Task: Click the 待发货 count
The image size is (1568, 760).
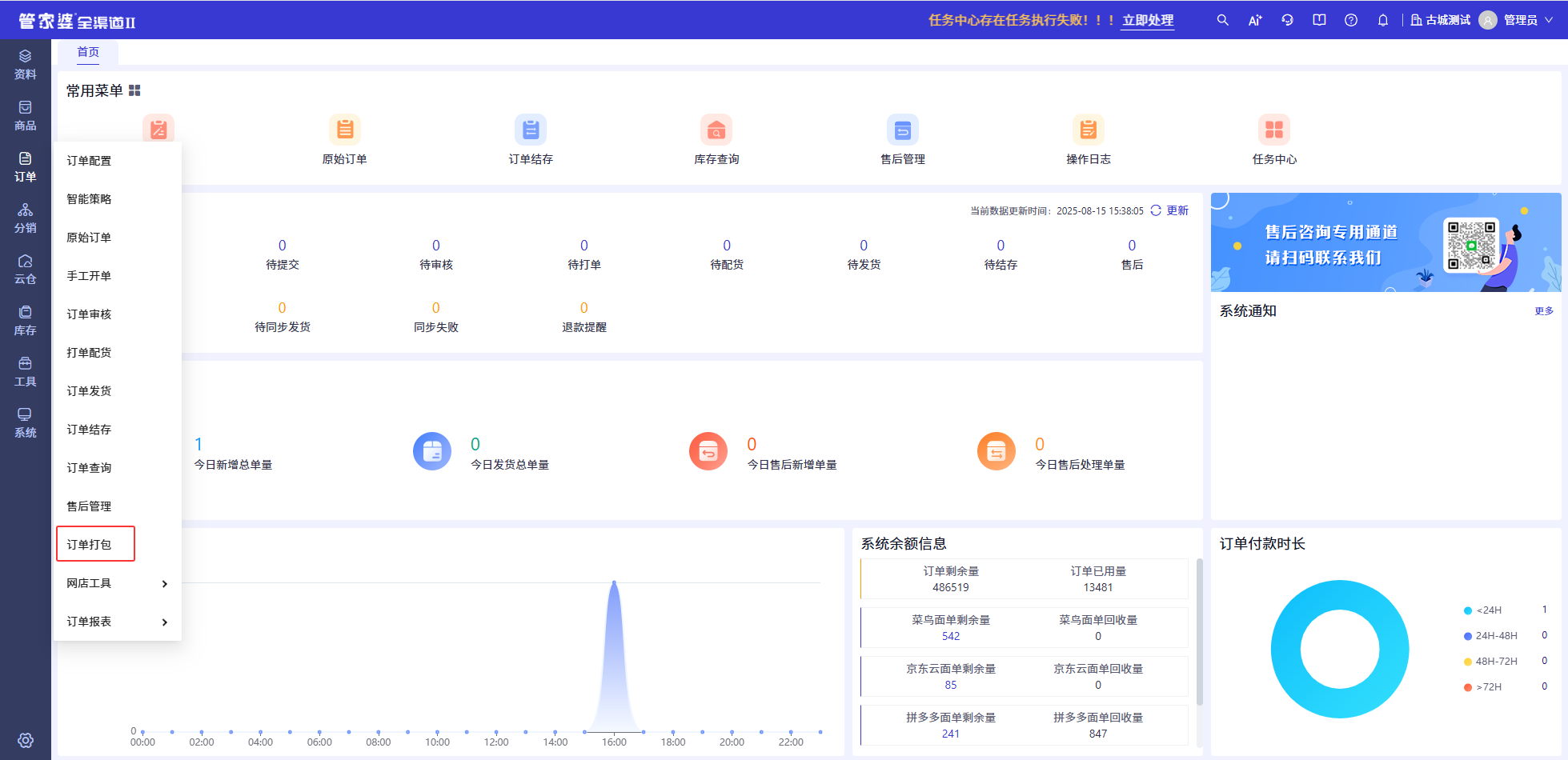Action: tap(864, 245)
